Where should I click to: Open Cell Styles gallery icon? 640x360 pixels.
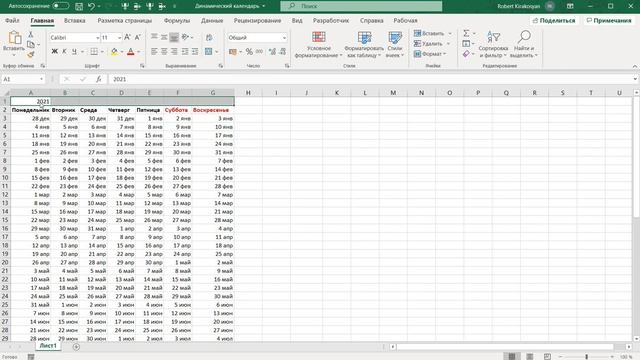(395, 38)
